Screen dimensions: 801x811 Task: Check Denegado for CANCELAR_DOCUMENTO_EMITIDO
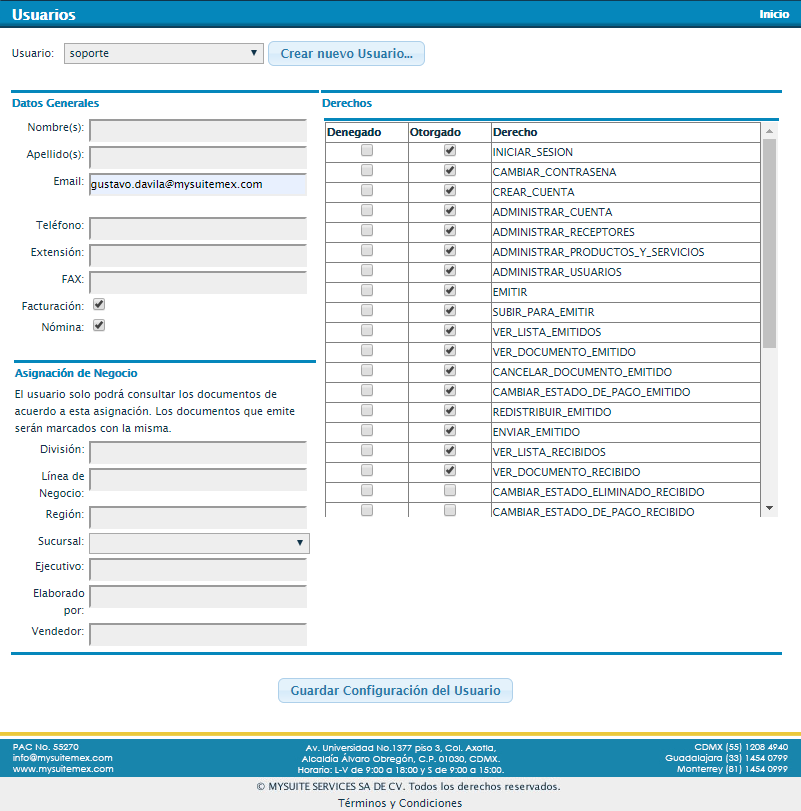tap(367, 370)
